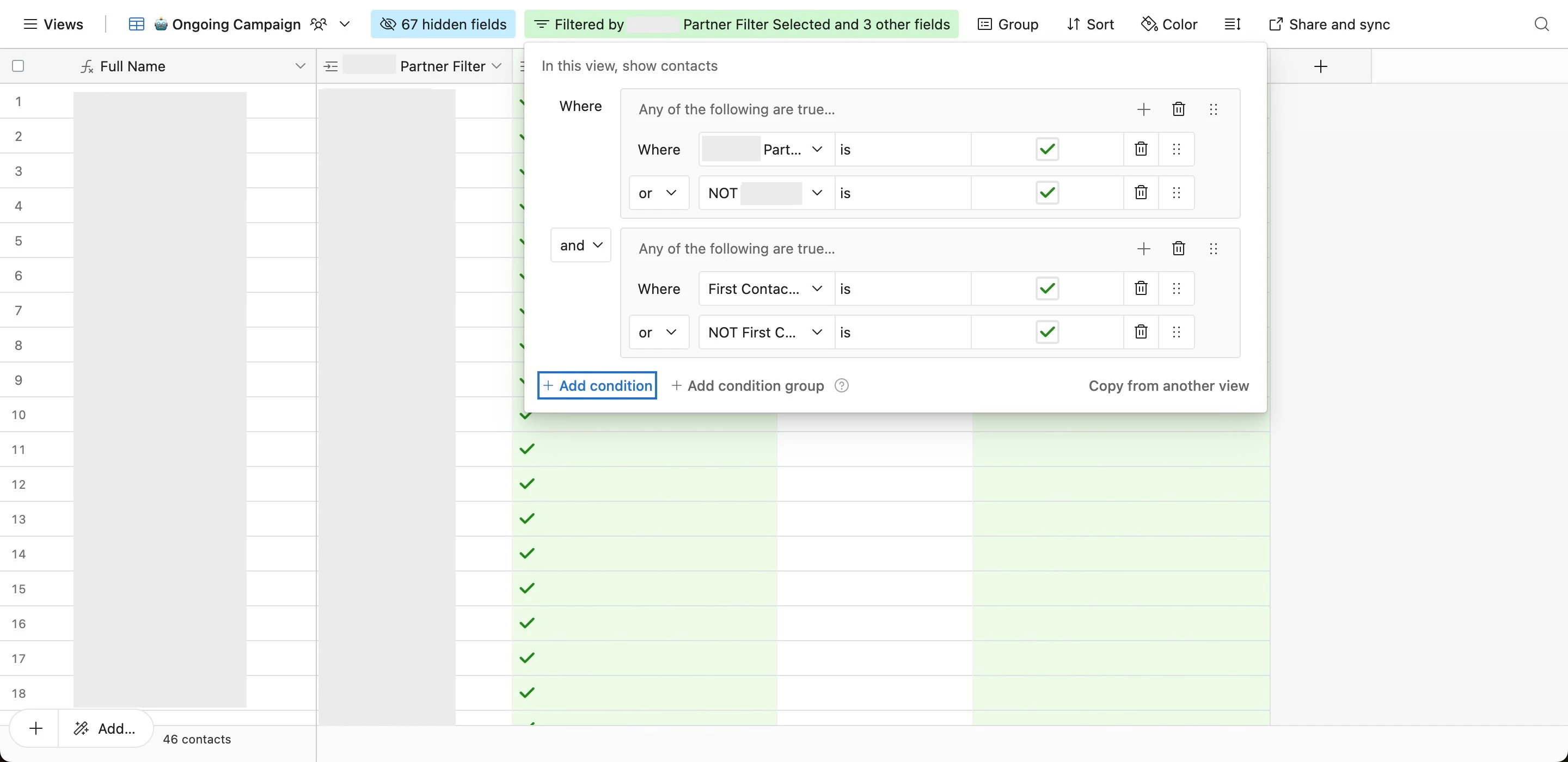This screenshot has height=762, width=1568.
Task: Click the Add condition button
Action: 597,386
